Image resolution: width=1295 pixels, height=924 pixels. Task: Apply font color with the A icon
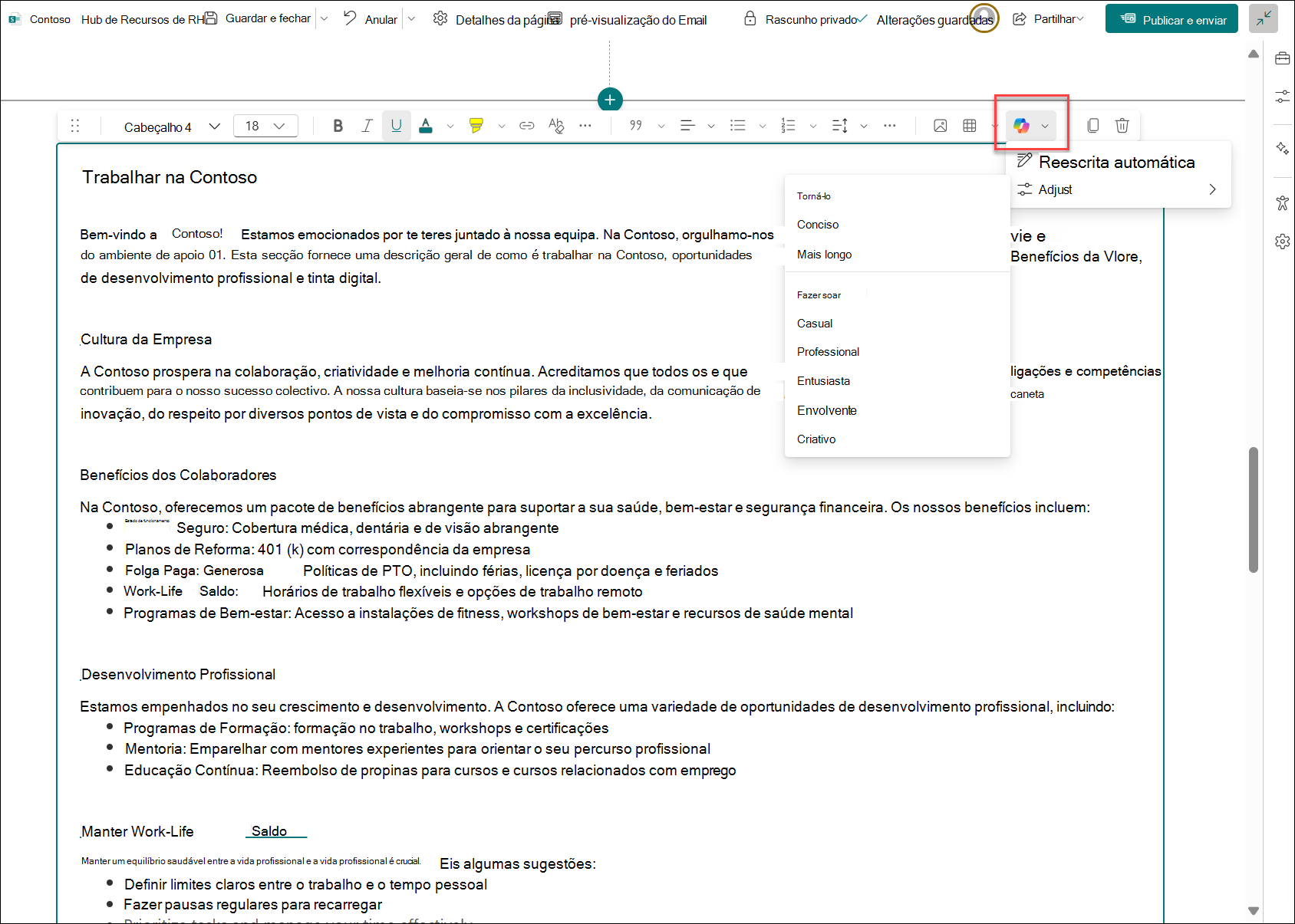pyautogui.click(x=426, y=126)
